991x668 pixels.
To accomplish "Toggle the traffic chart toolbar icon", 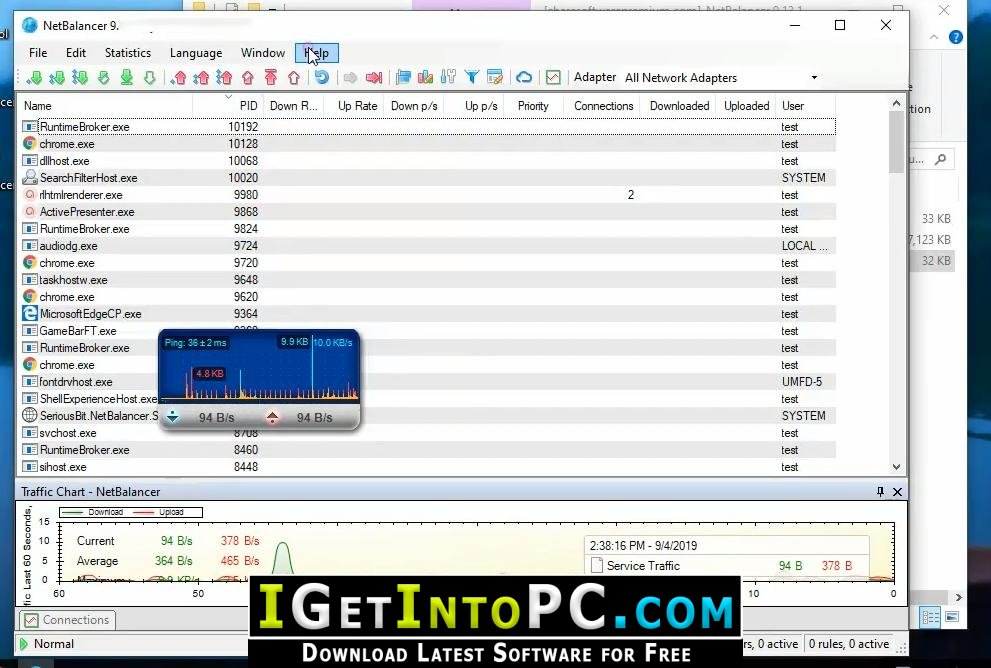I will (x=553, y=78).
